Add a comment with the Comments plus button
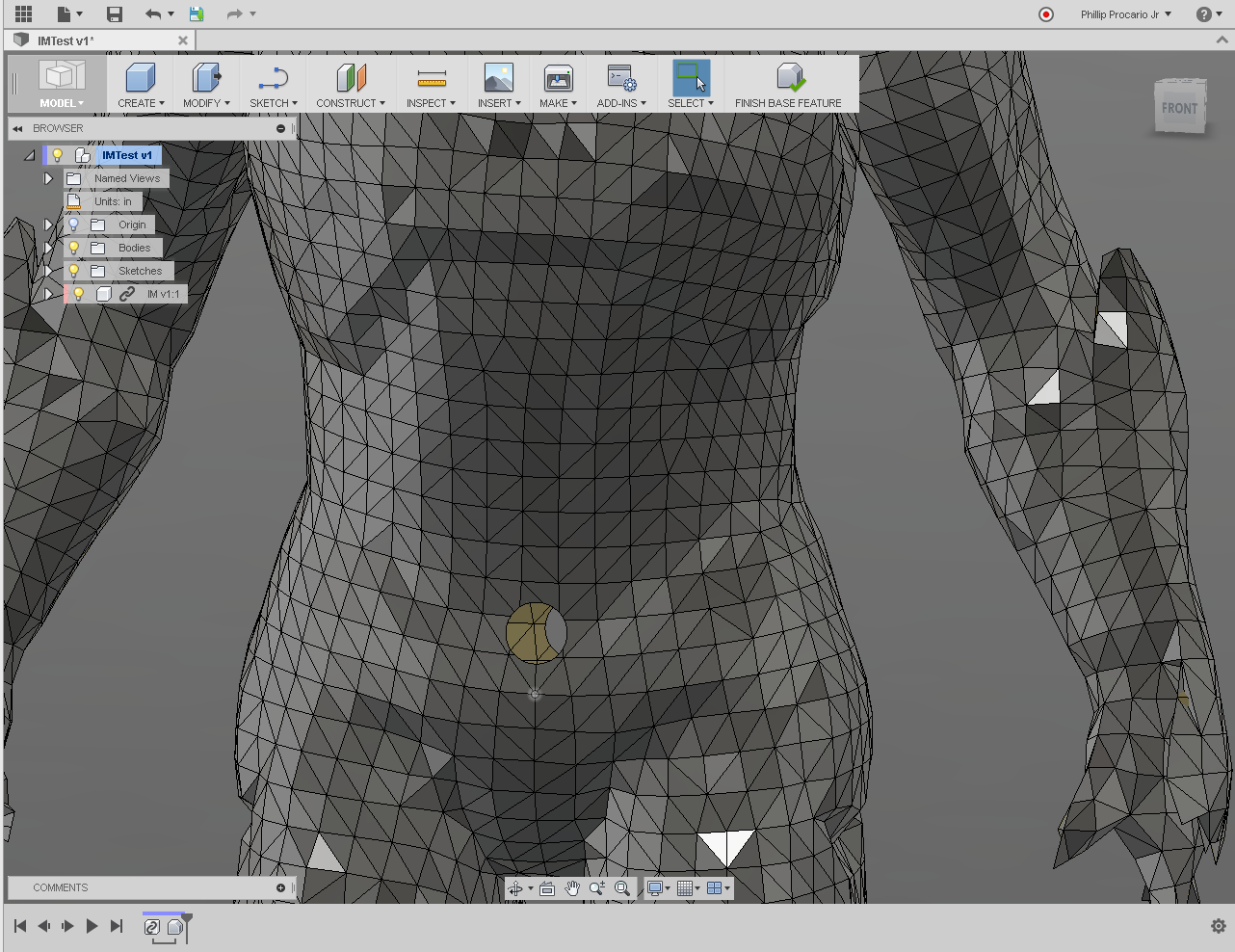The height and width of the screenshot is (952, 1235). 280,887
